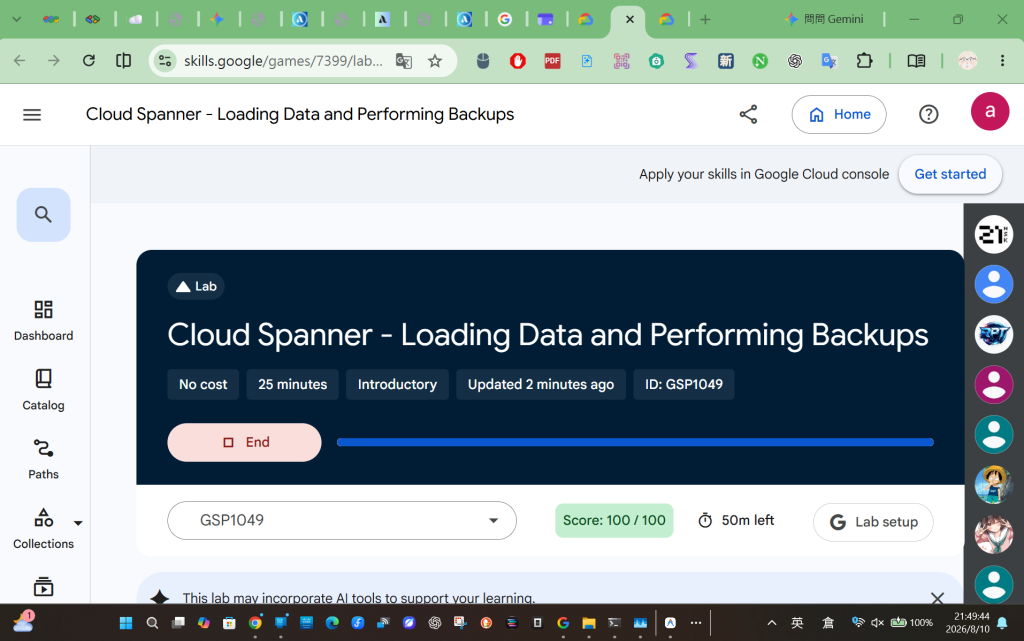Screen dimensions: 1024x641
Task: Click the Introductory level tag
Action: coord(397,384)
